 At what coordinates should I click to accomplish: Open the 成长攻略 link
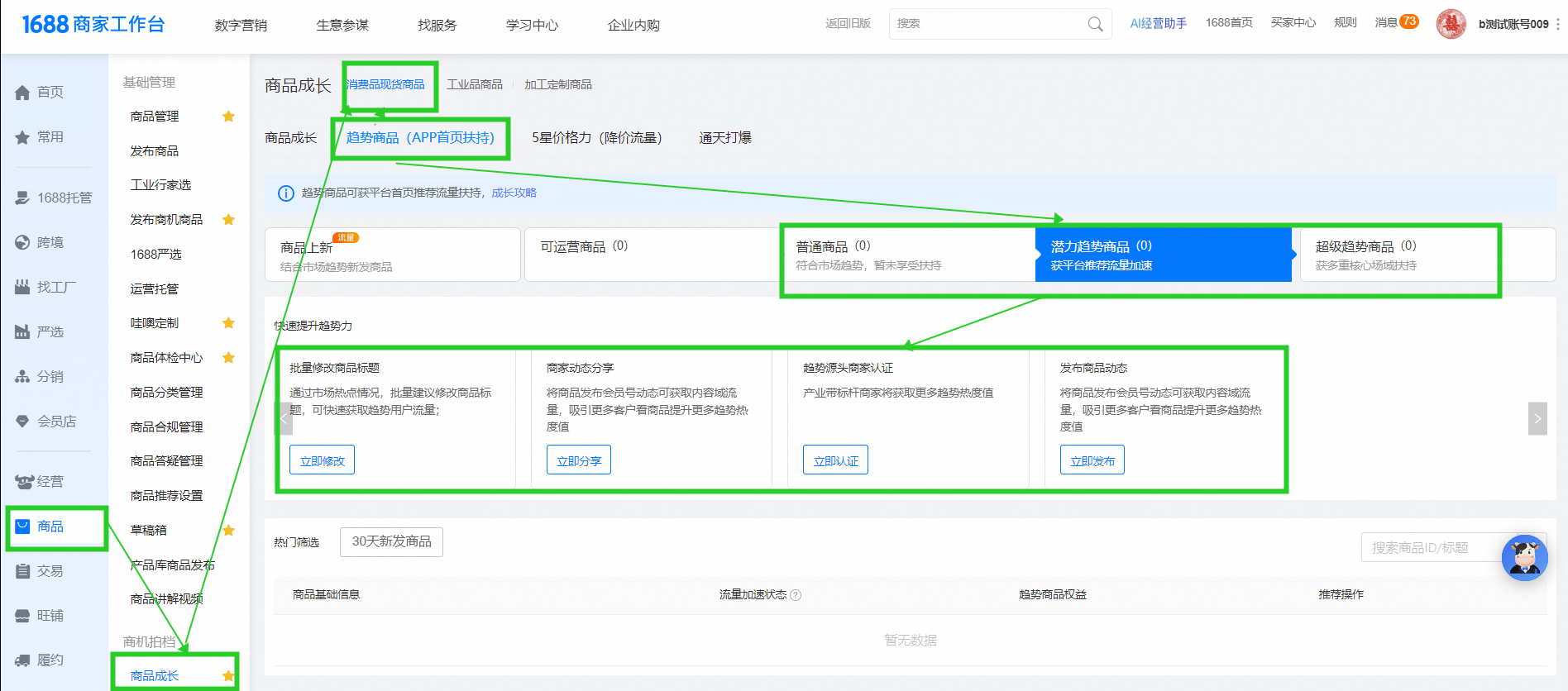(514, 193)
